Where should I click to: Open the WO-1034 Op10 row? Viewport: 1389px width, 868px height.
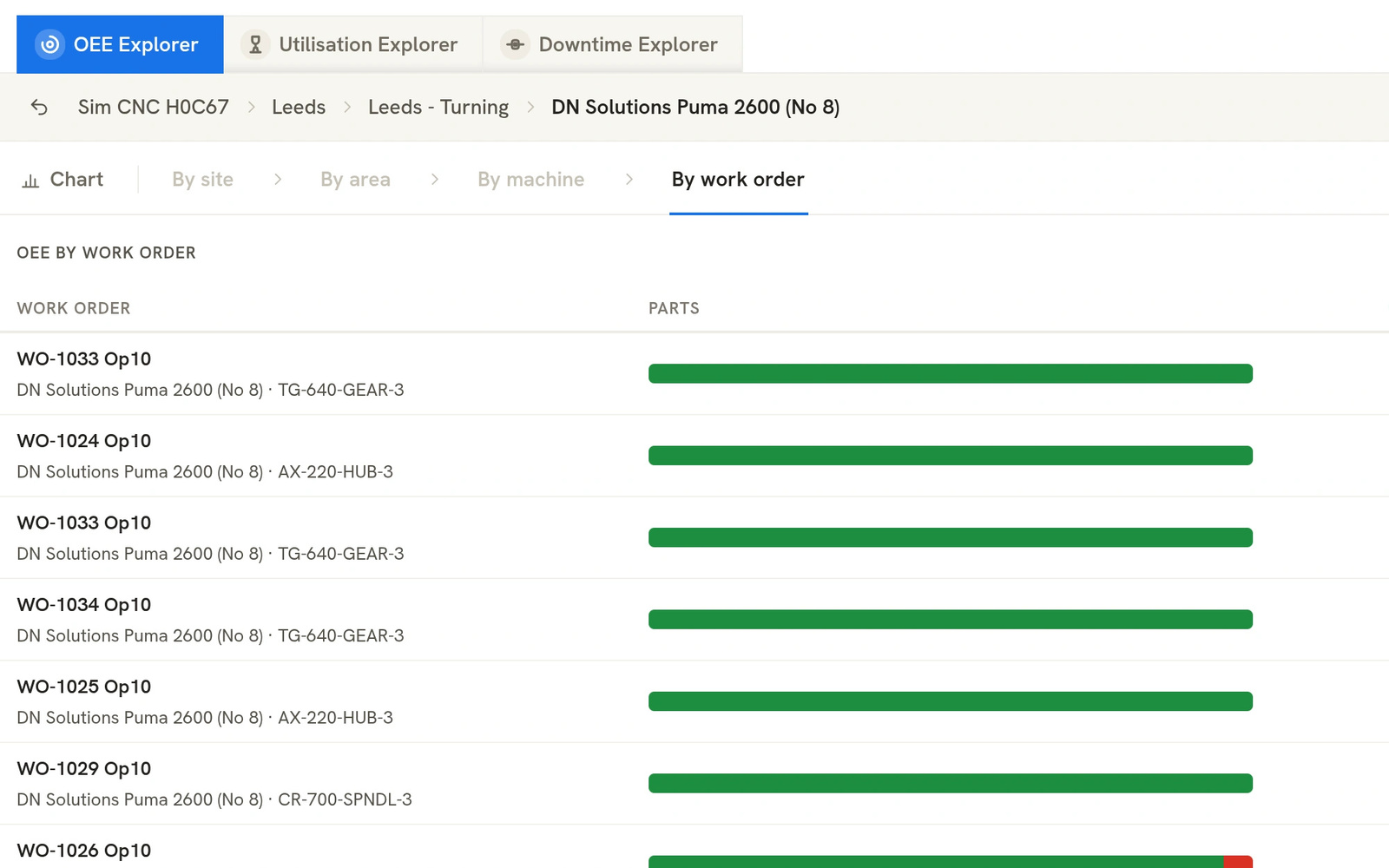(694, 620)
